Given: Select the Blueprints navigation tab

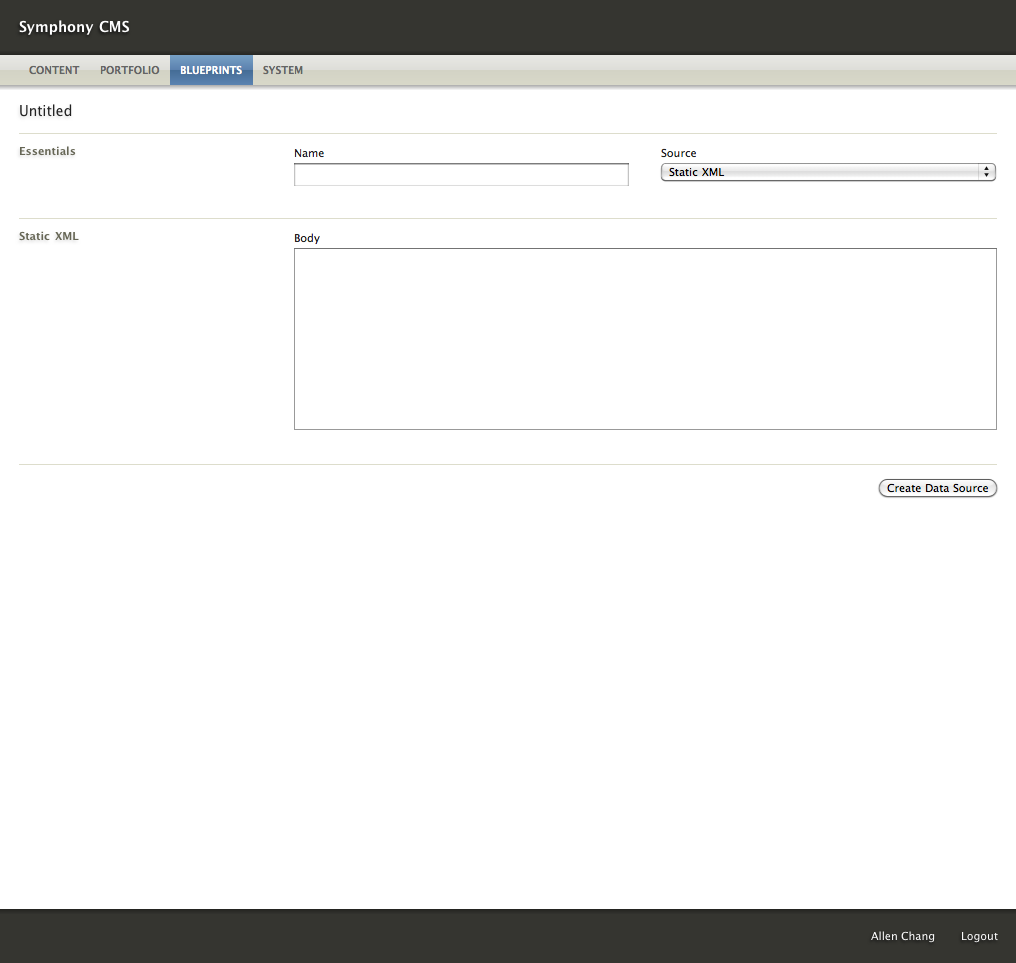Looking at the screenshot, I should point(211,70).
